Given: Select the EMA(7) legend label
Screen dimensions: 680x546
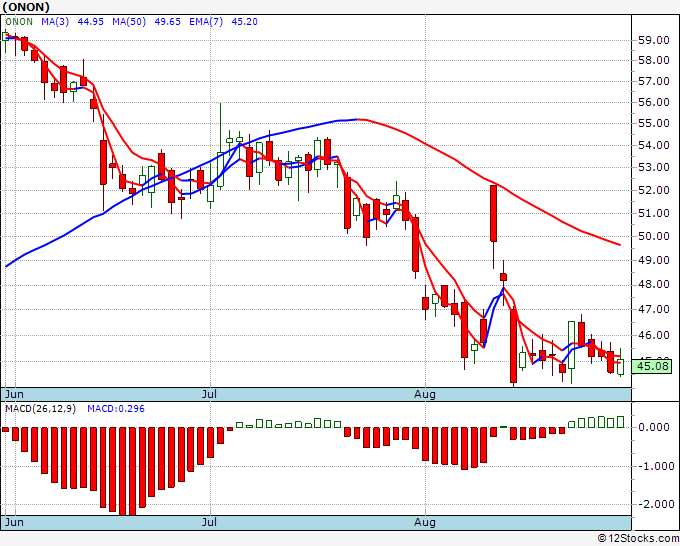Looking at the screenshot, I should coord(206,21).
